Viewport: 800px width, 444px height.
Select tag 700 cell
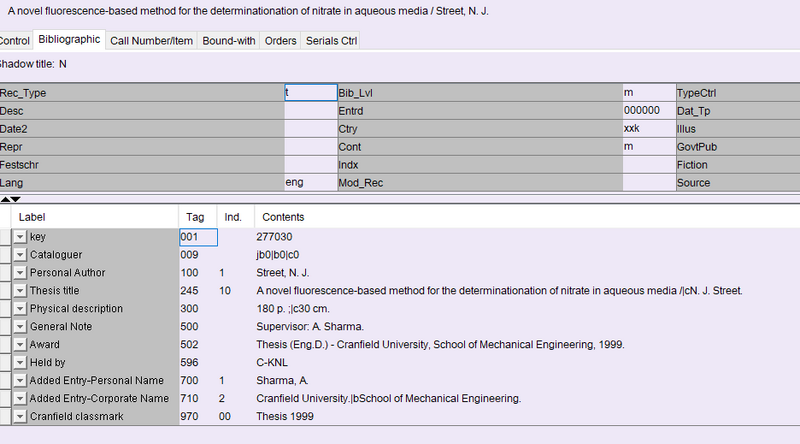pos(198,381)
